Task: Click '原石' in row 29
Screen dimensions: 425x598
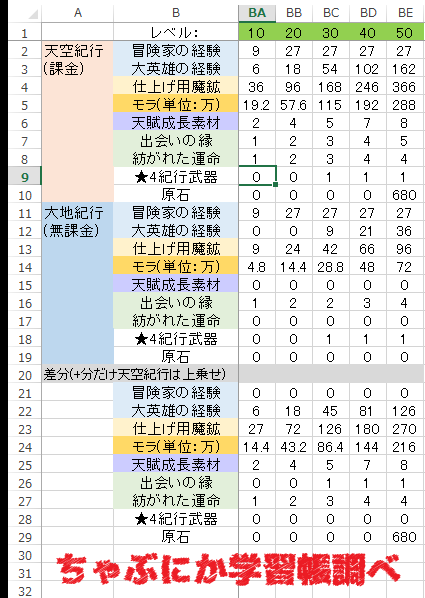Action: pyautogui.click(x=176, y=537)
